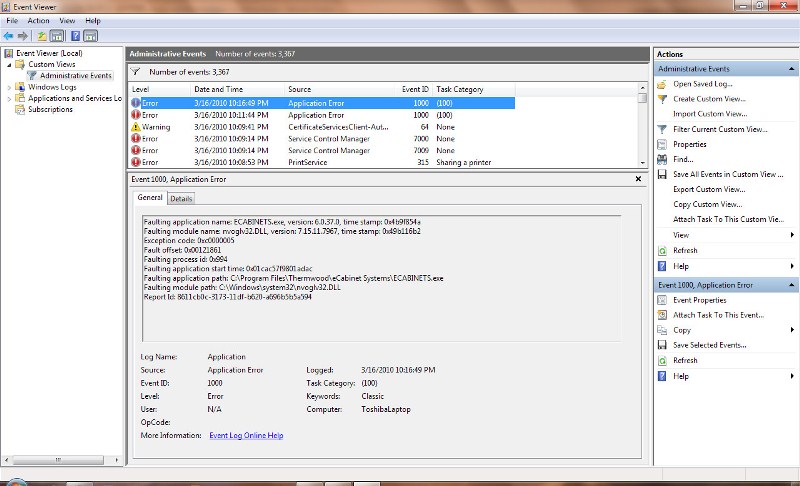This screenshot has width=800, height=486.
Task: Select the Service Control Manager event 7009 row
Action: [x=321, y=150]
